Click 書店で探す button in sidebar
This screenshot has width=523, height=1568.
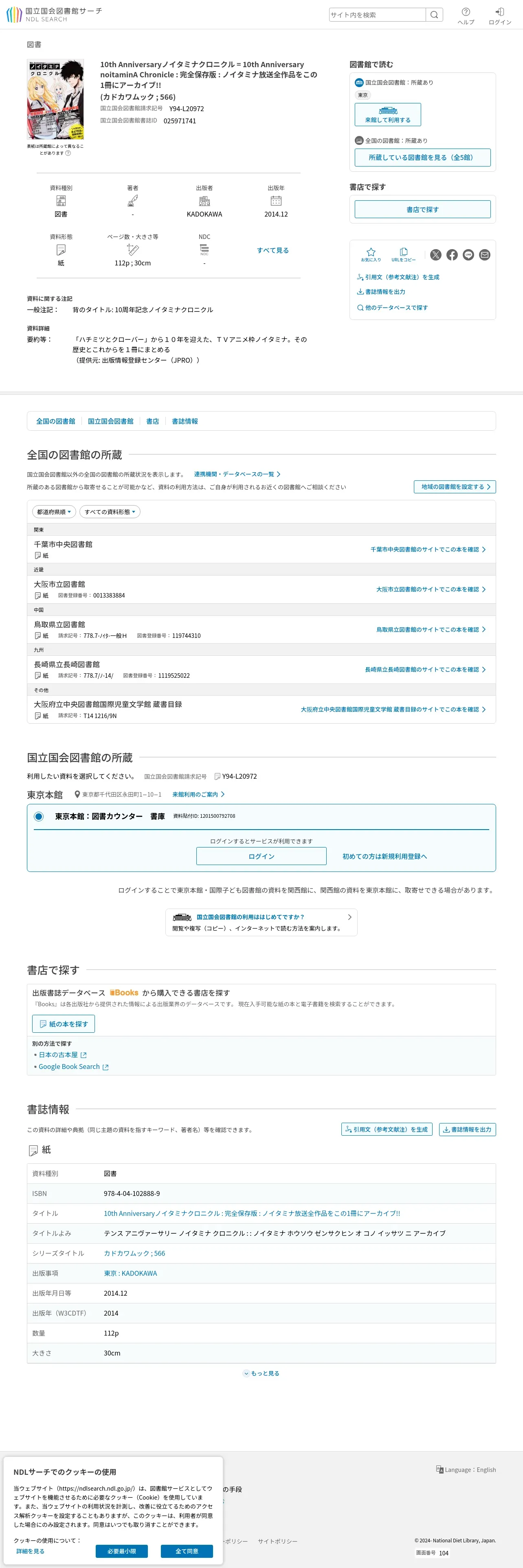tap(422, 209)
